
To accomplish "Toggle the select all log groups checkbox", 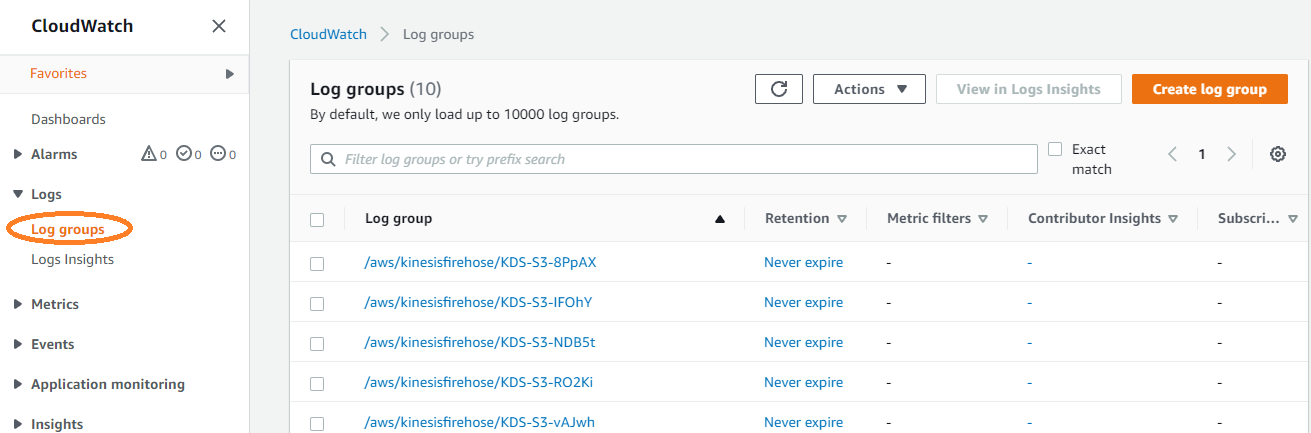I will pos(317,219).
